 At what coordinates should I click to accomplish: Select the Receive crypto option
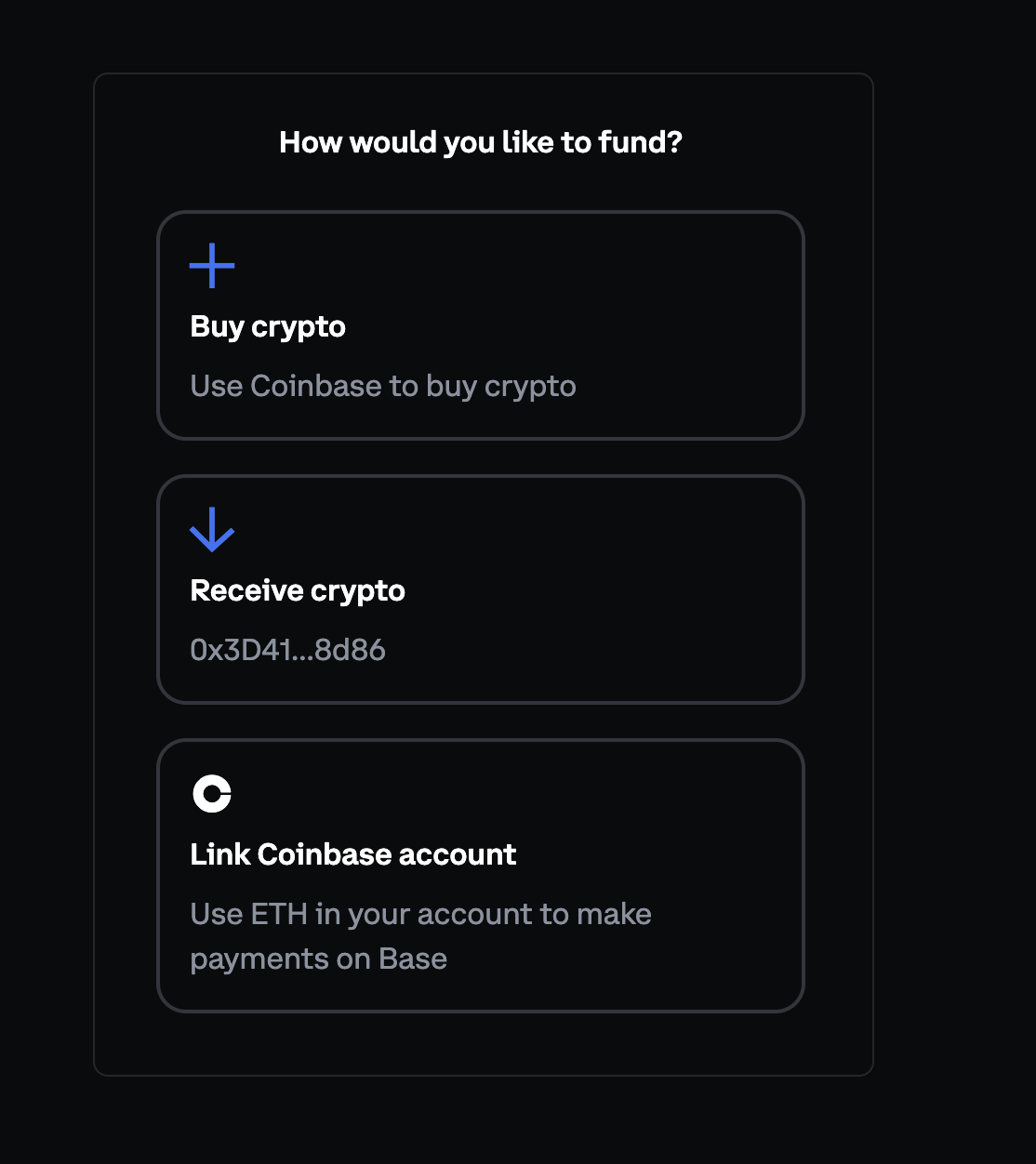(x=481, y=589)
